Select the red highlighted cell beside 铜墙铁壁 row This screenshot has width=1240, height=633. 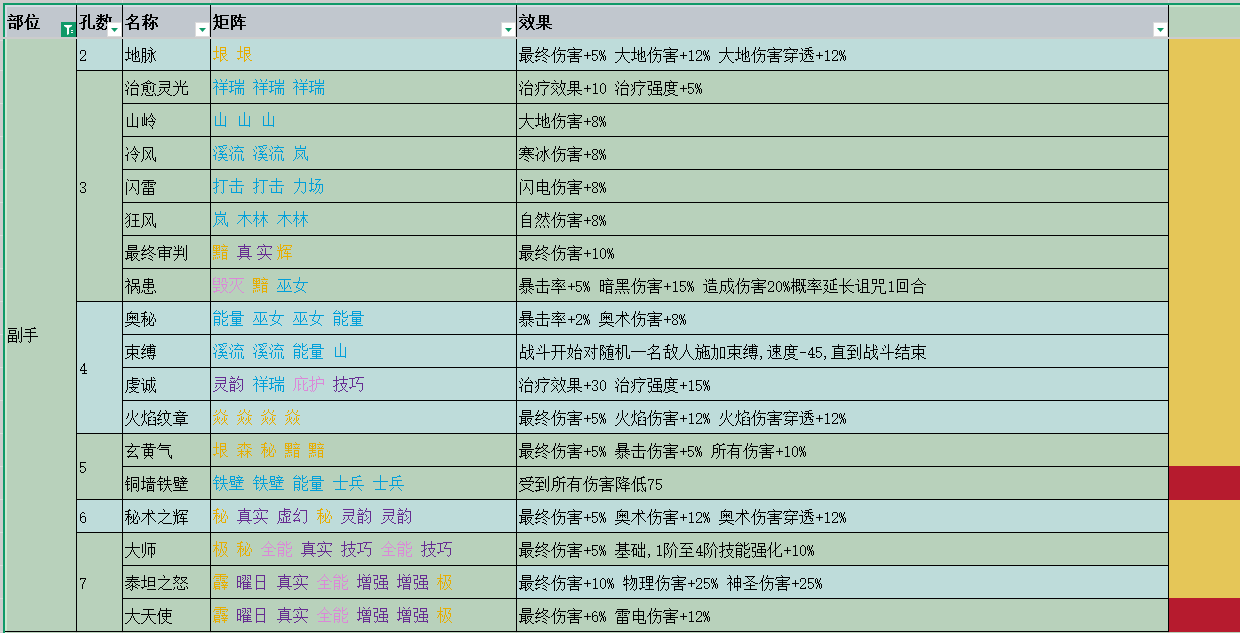point(1205,484)
